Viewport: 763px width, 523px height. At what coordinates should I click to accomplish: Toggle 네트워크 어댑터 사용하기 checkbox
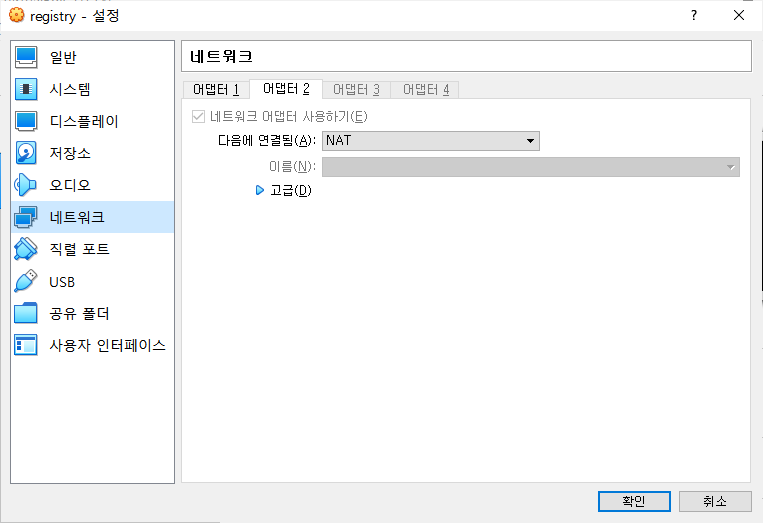tap(198, 116)
